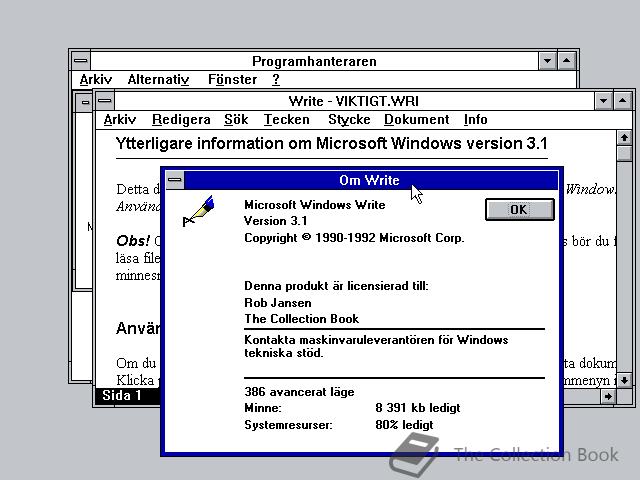Maximize Programhanteraren with up arrow button
This screenshot has width=640, height=480.
567,61
